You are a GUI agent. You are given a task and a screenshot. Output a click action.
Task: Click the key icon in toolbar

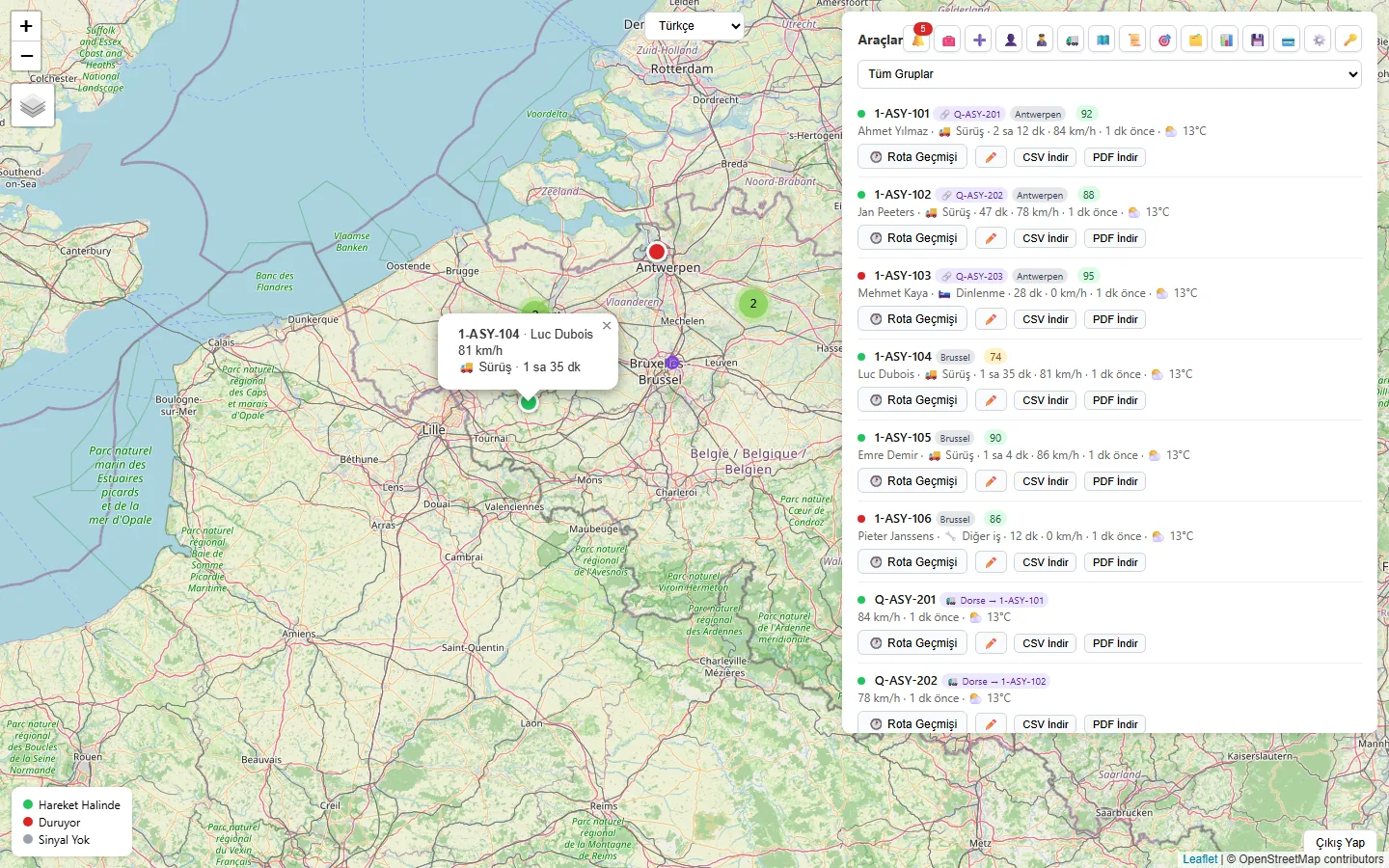pos(1350,40)
